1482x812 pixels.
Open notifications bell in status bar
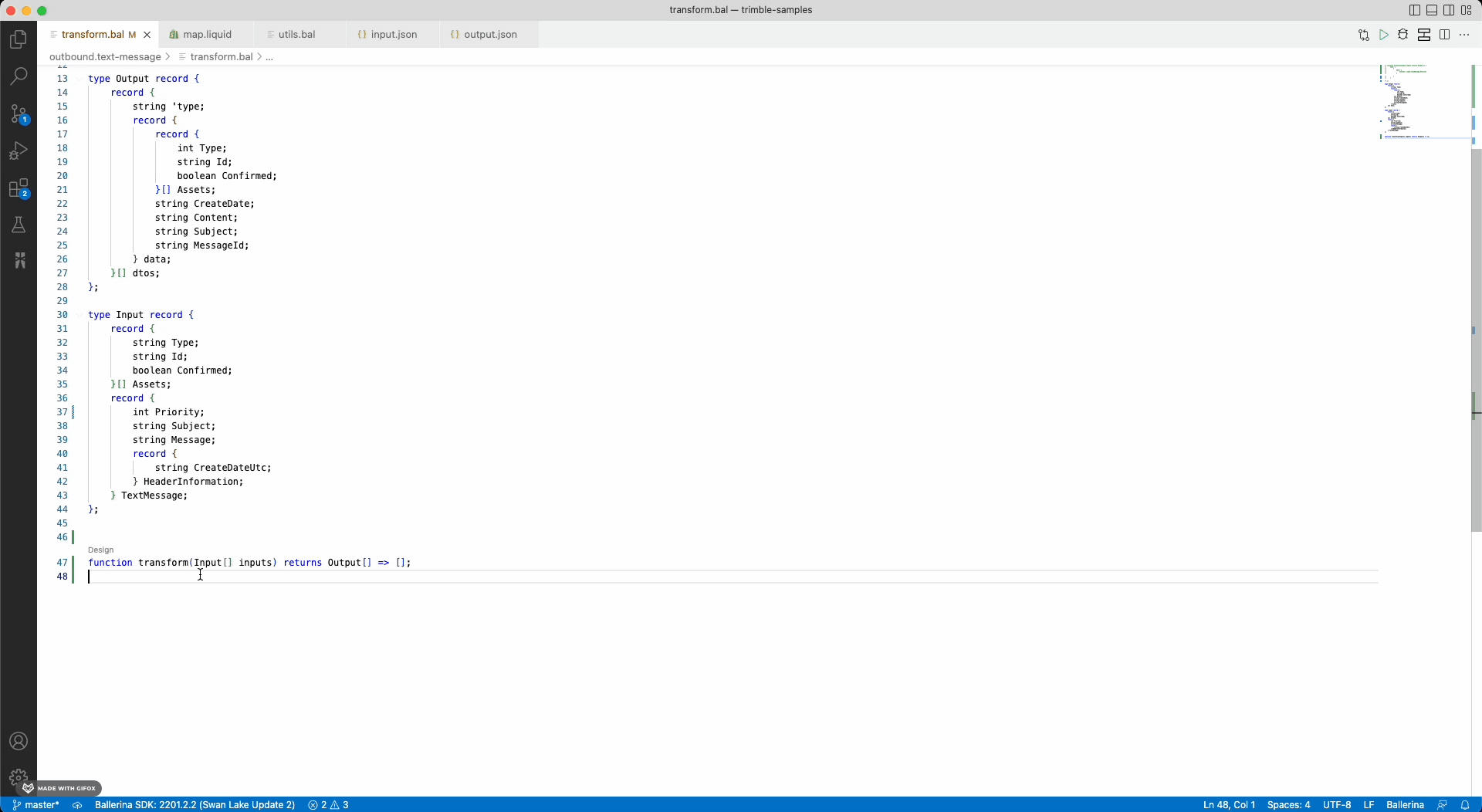(x=1464, y=804)
